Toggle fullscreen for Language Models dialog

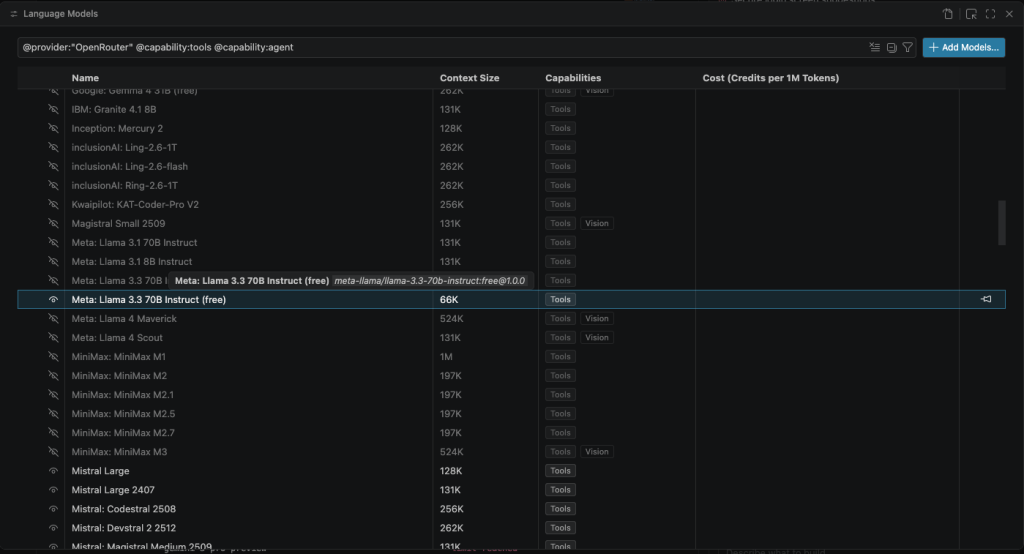point(991,14)
